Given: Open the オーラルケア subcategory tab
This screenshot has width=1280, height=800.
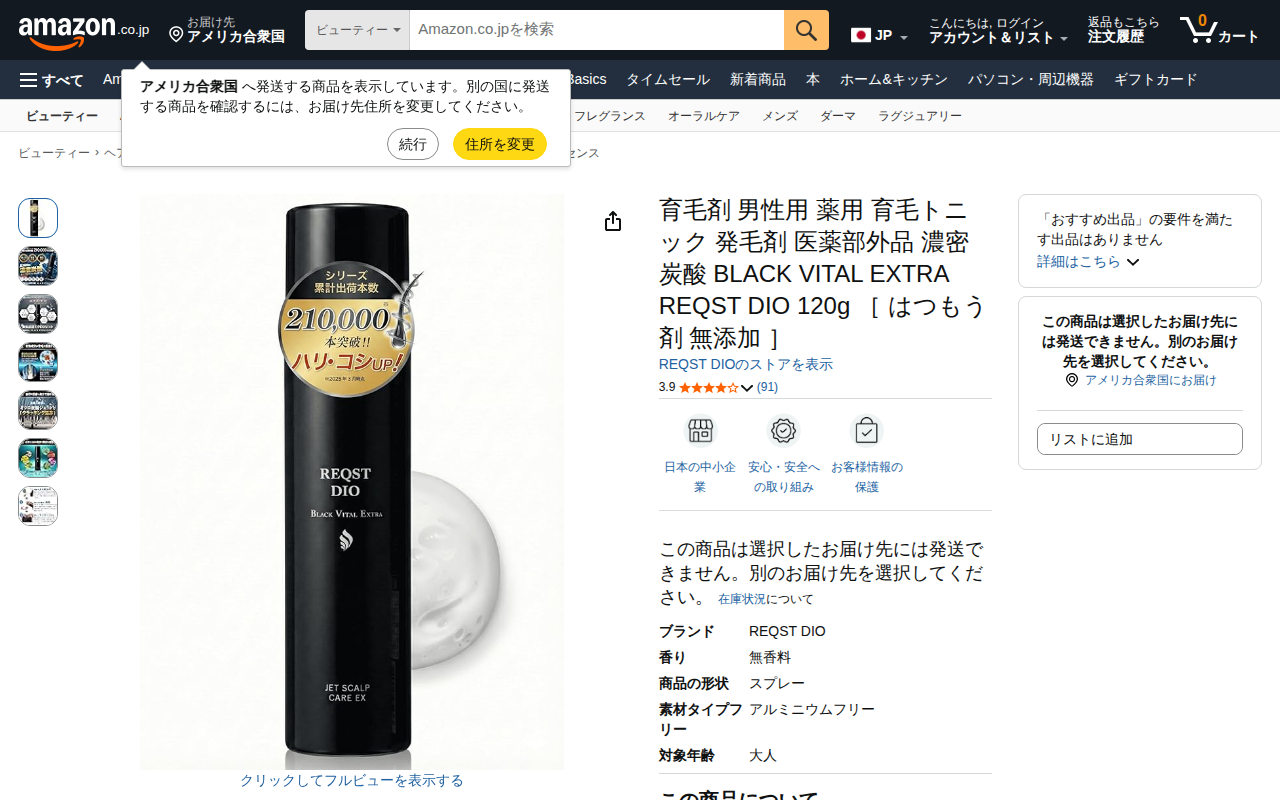Looking at the screenshot, I should coord(704,116).
